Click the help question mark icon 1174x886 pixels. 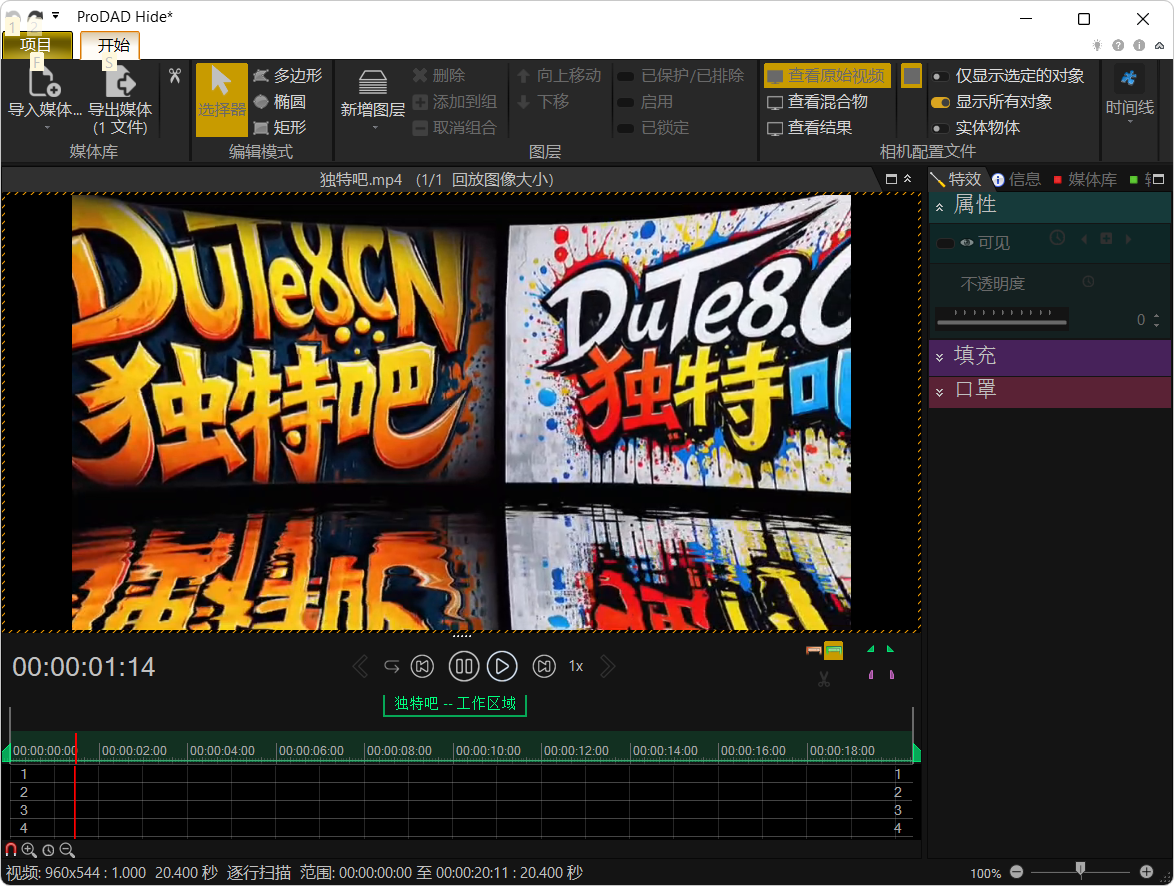1118,45
